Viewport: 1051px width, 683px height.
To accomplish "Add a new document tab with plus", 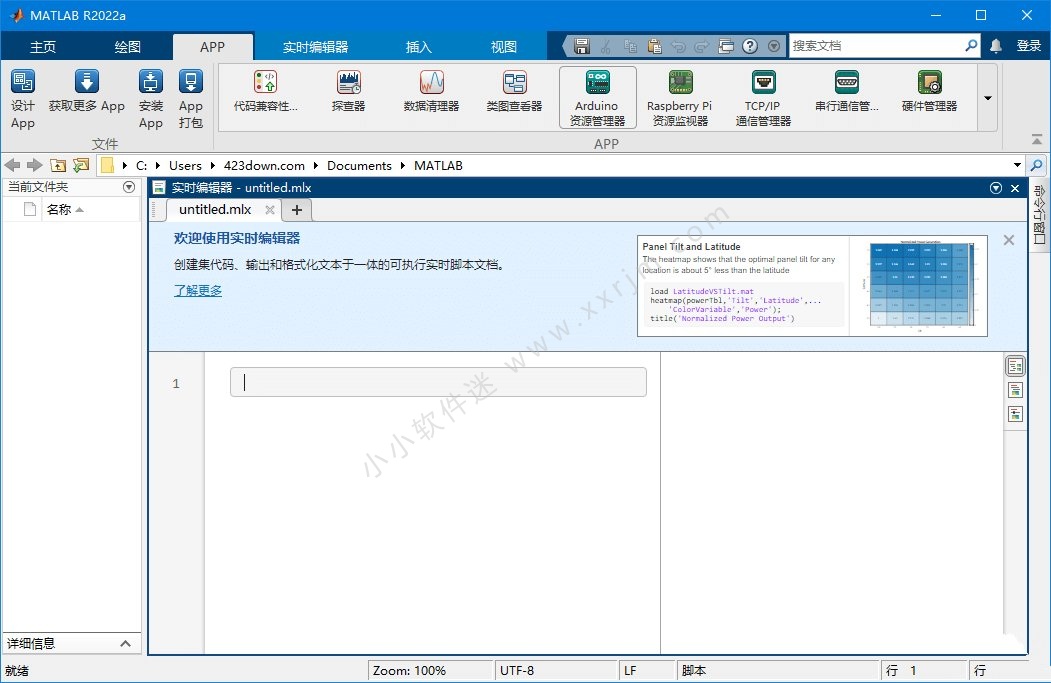I will coord(296,210).
